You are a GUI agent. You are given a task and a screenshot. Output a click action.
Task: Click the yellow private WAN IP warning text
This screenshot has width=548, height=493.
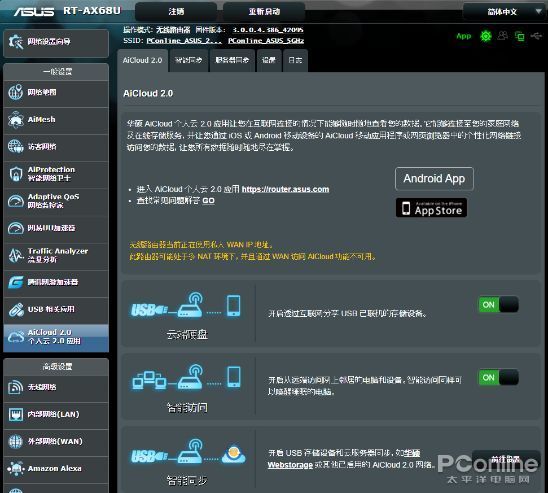click(x=252, y=251)
